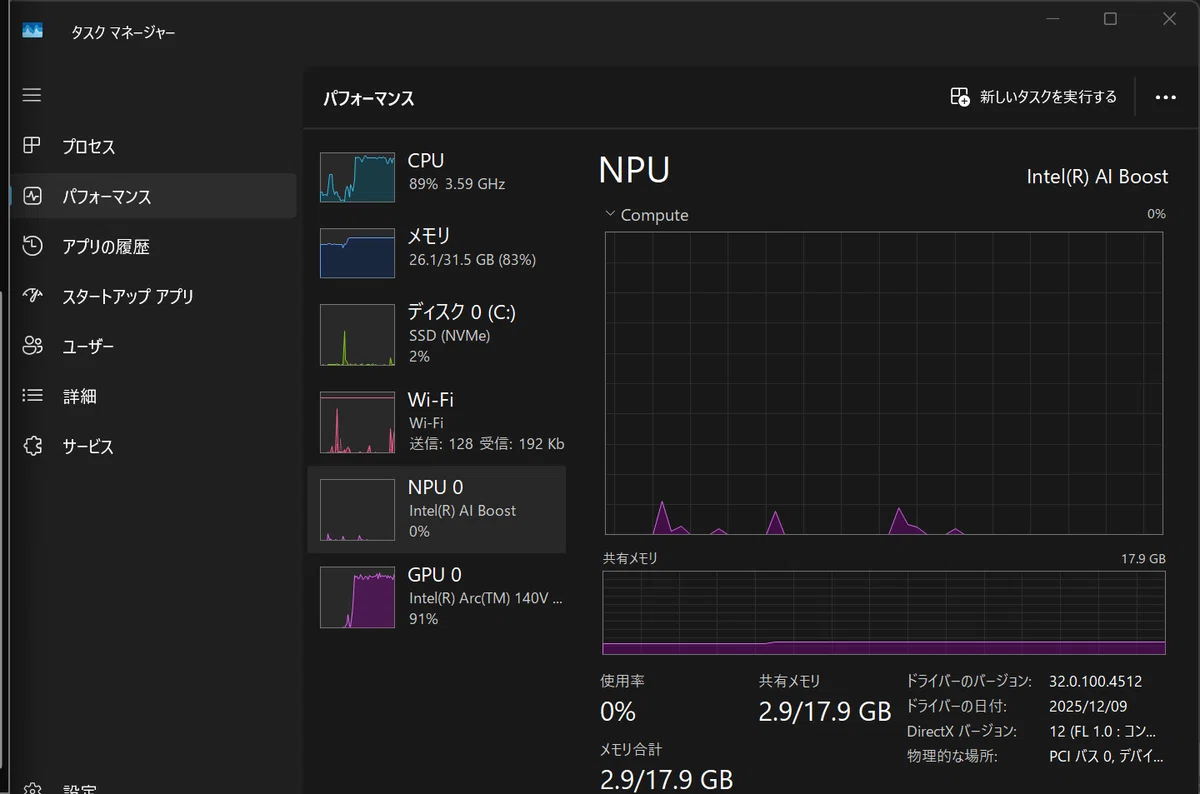1200x794 pixels.
Task: Select the Wi-Fi performance entry
Action: 436,421
